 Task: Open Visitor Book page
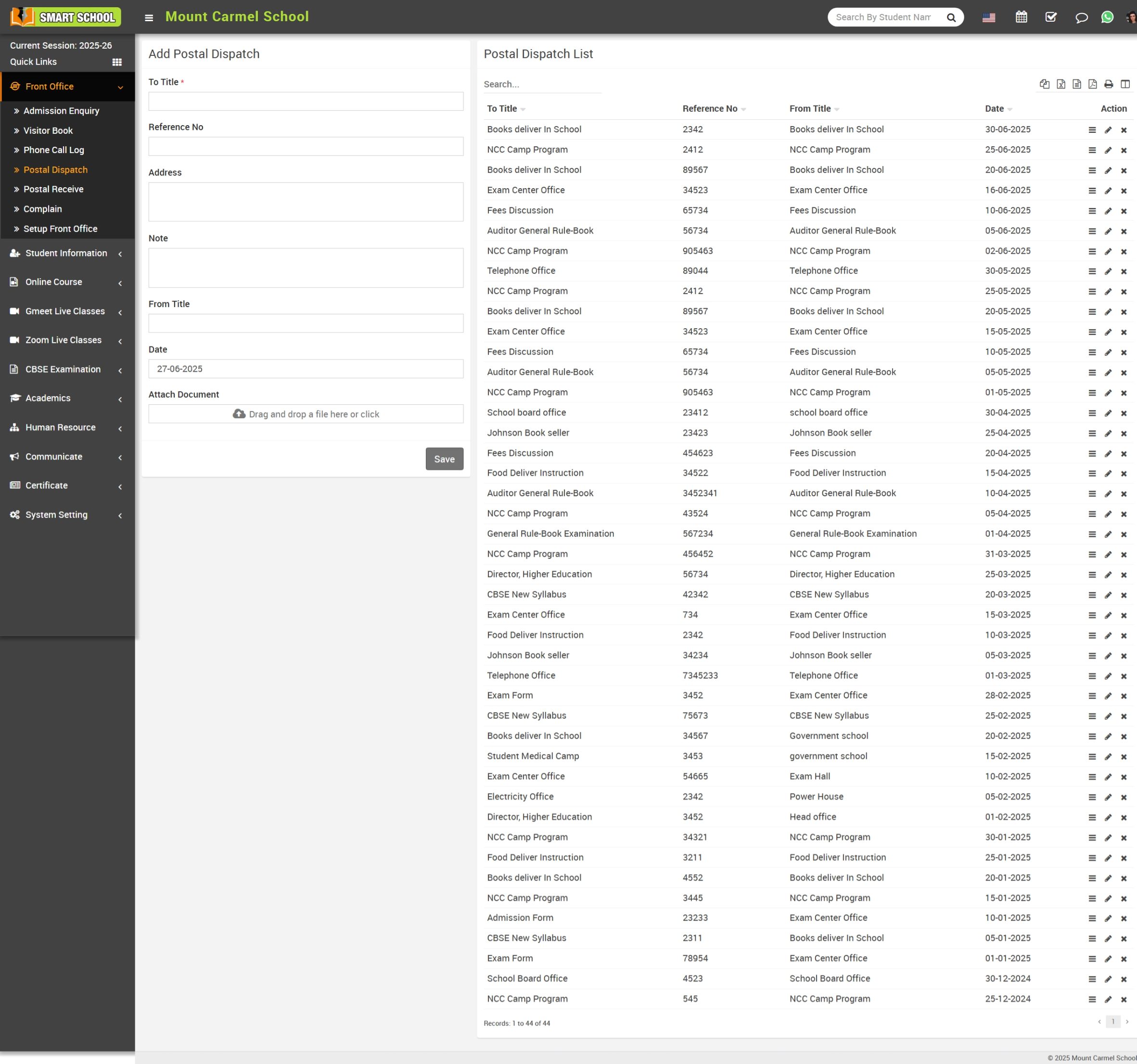[48, 130]
